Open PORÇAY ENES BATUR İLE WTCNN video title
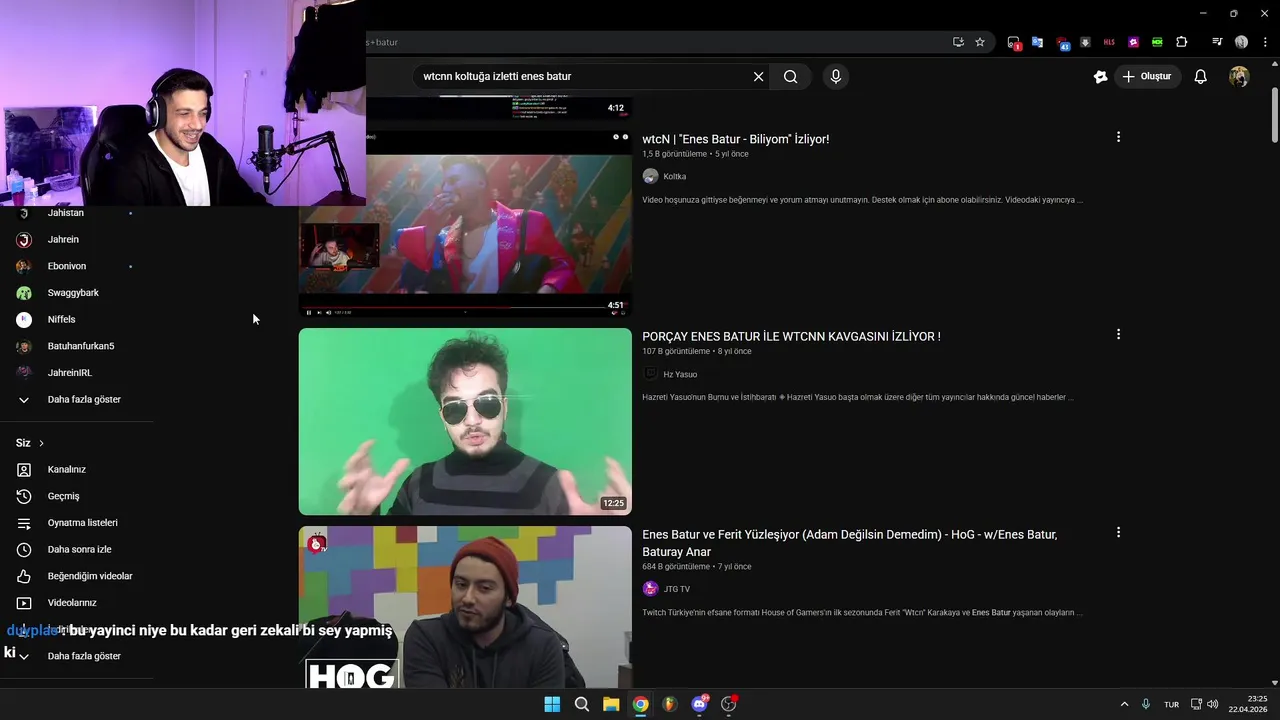The image size is (1280, 720). pyautogui.click(x=791, y=337)
